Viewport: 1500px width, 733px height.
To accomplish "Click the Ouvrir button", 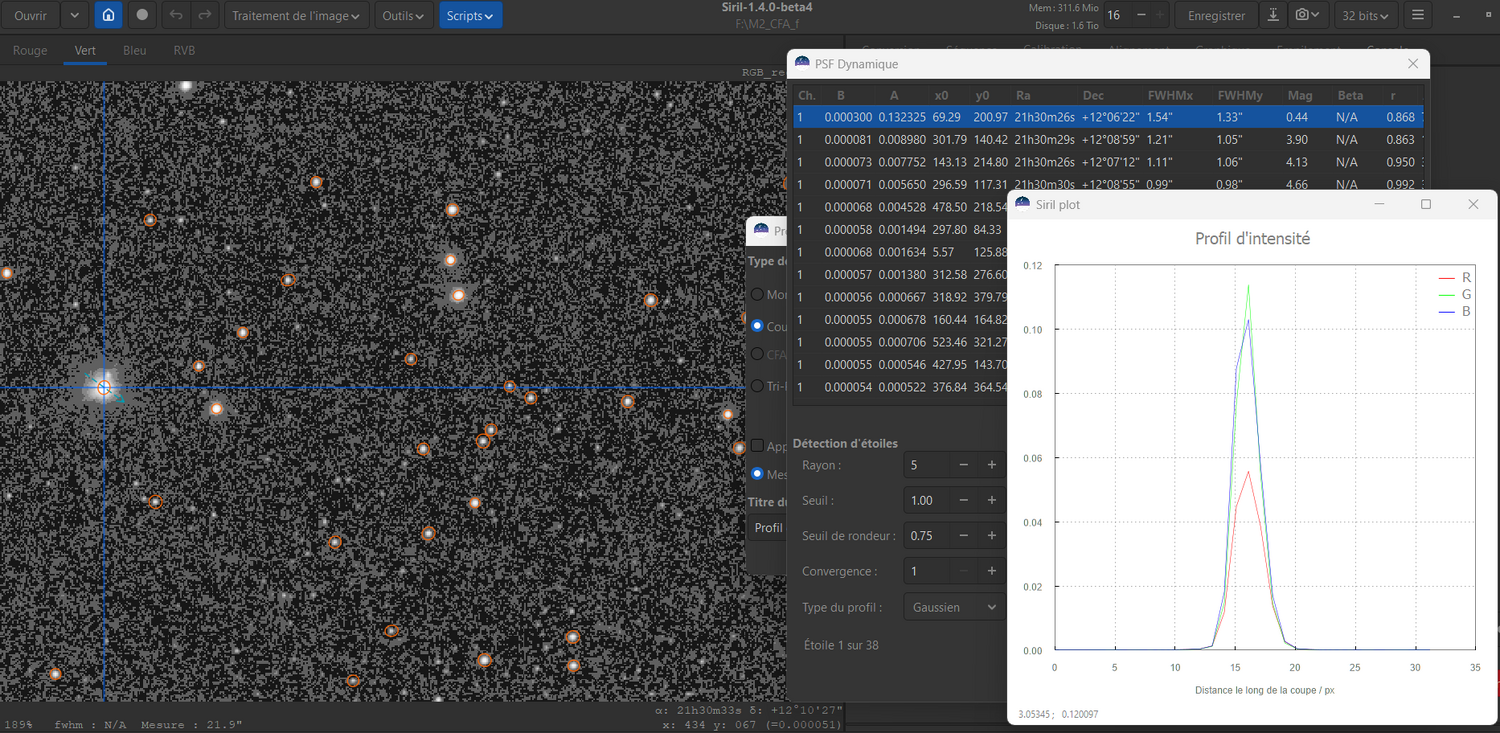I will (30, 15).
